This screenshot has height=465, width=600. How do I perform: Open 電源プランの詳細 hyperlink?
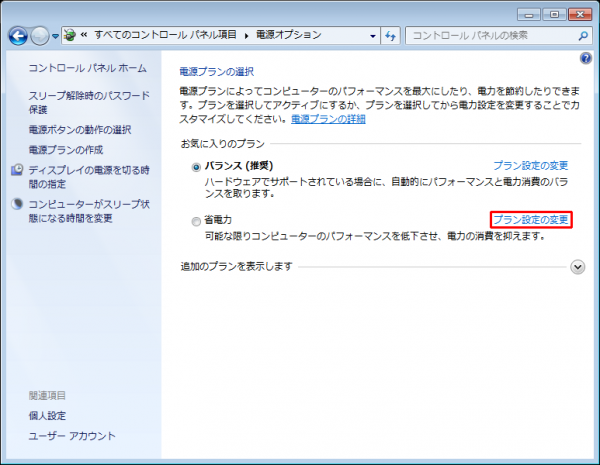tap(328, 119)
